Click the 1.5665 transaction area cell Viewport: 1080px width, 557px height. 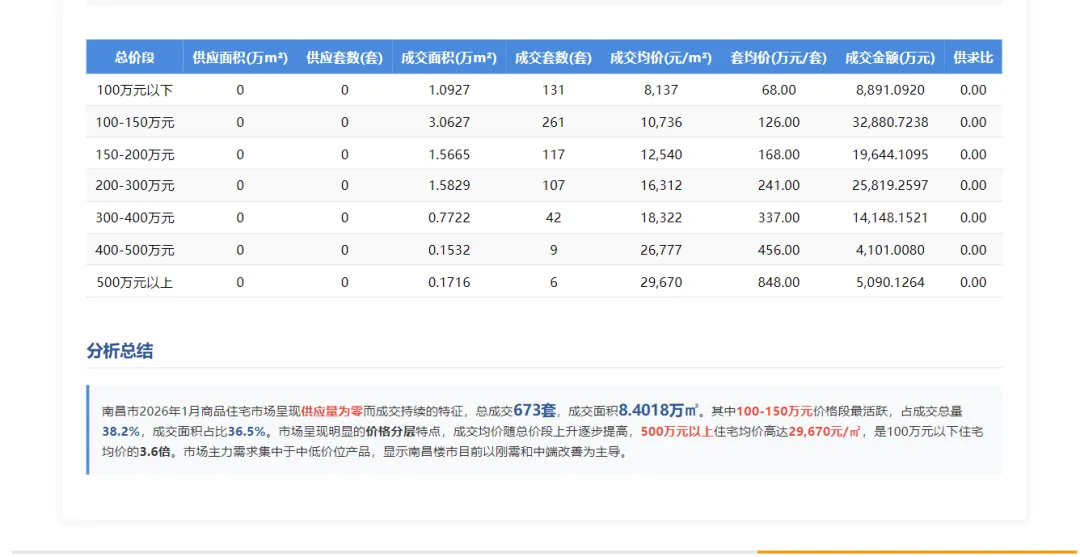(x=449, y=155)
